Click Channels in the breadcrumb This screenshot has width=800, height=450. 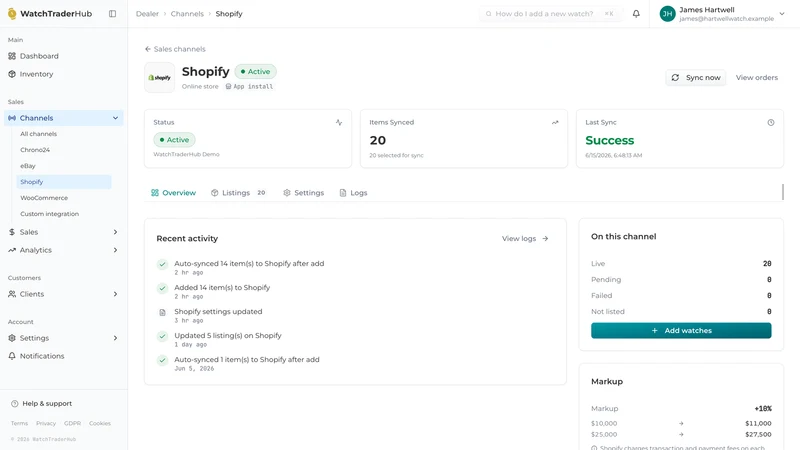(x=187, y=14)
